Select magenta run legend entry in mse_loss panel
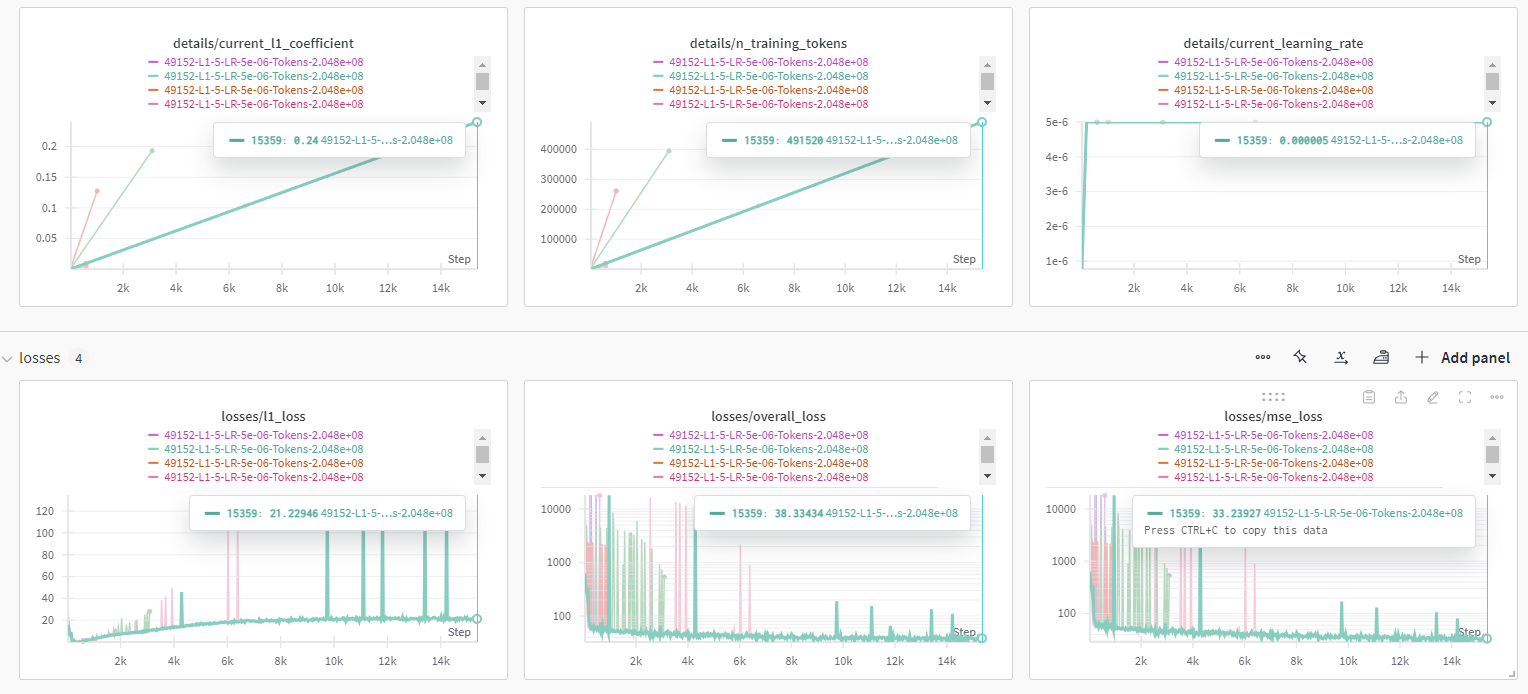This screenshot has width=1528, height=694. 1266,435
